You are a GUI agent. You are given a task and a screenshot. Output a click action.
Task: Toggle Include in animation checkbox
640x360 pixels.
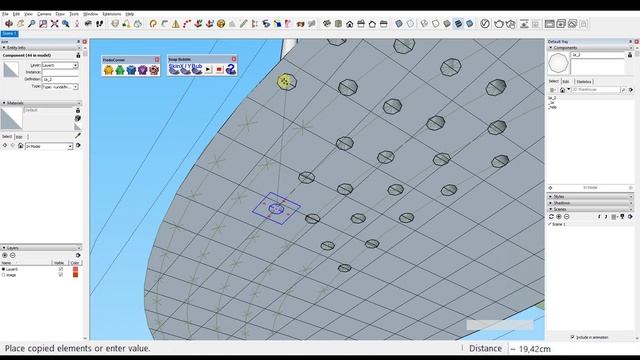point(572,337)
